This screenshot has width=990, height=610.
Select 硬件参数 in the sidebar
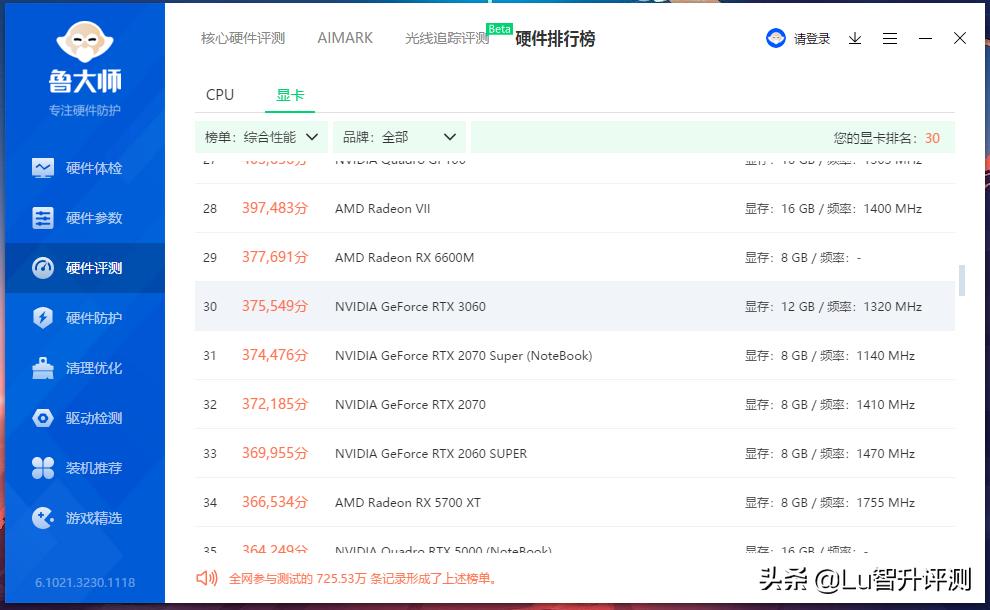coord(80,217)
